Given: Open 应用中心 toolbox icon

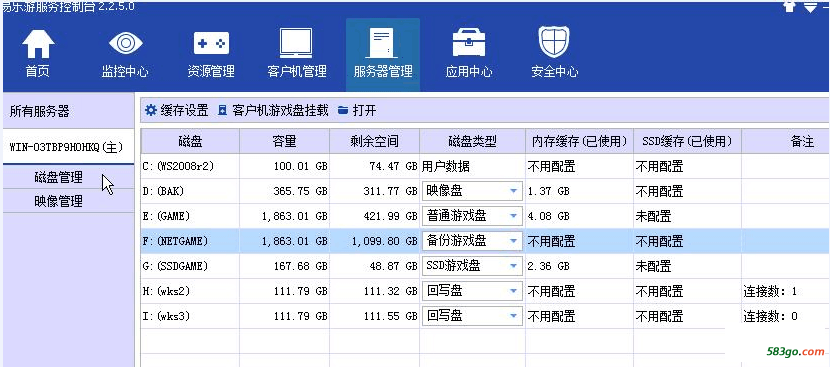Looking at the screenshot, I should coord(468,54).
